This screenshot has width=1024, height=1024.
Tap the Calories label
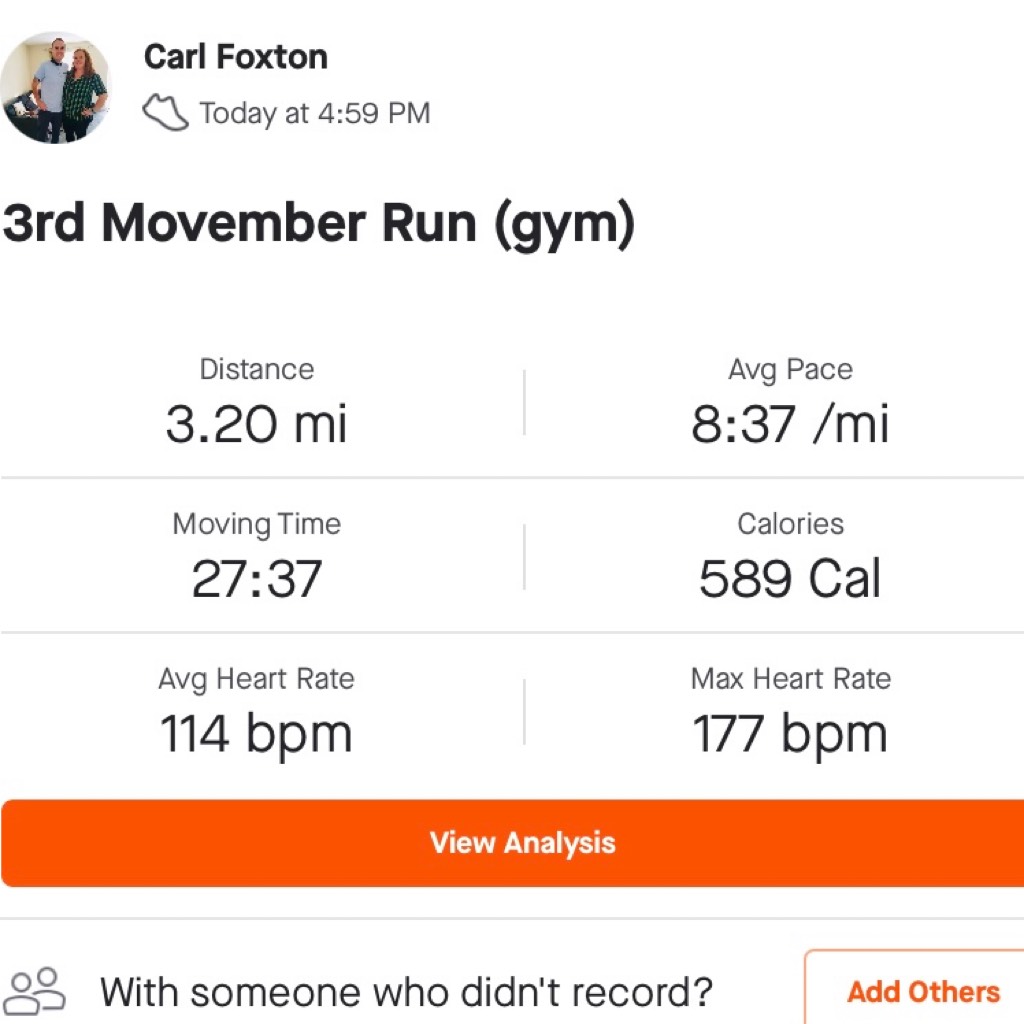click(790, 524)
